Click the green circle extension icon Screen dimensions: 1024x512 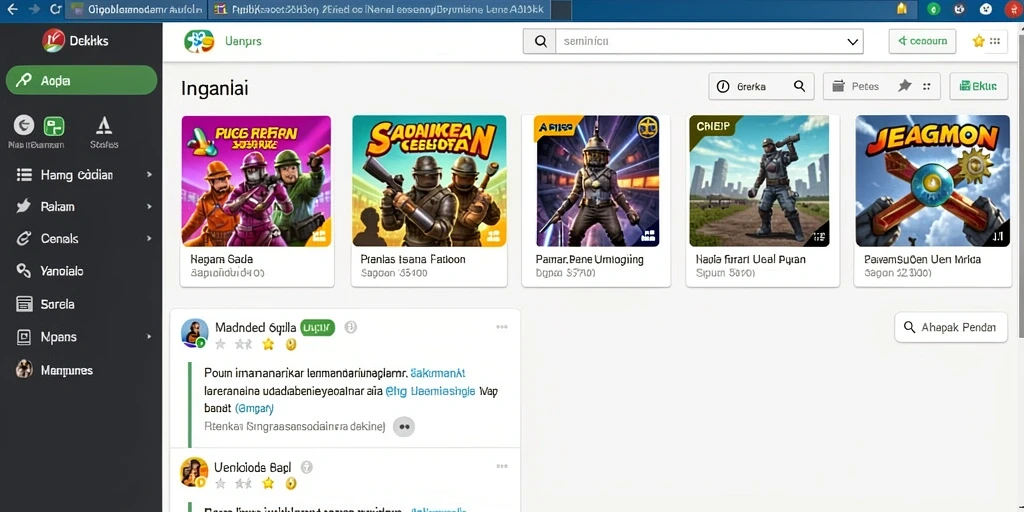[934, 9]
